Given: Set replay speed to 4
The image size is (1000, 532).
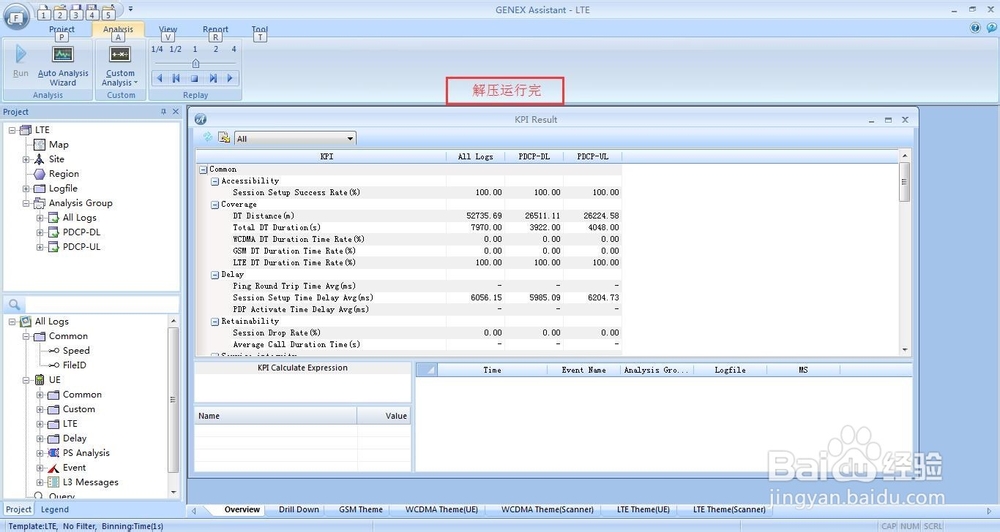Looking at the screenshot, I should tap(234, 49).
